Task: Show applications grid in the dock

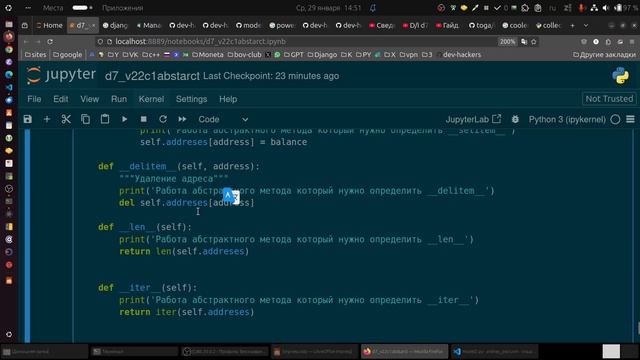Action: [x=9, y=335]
